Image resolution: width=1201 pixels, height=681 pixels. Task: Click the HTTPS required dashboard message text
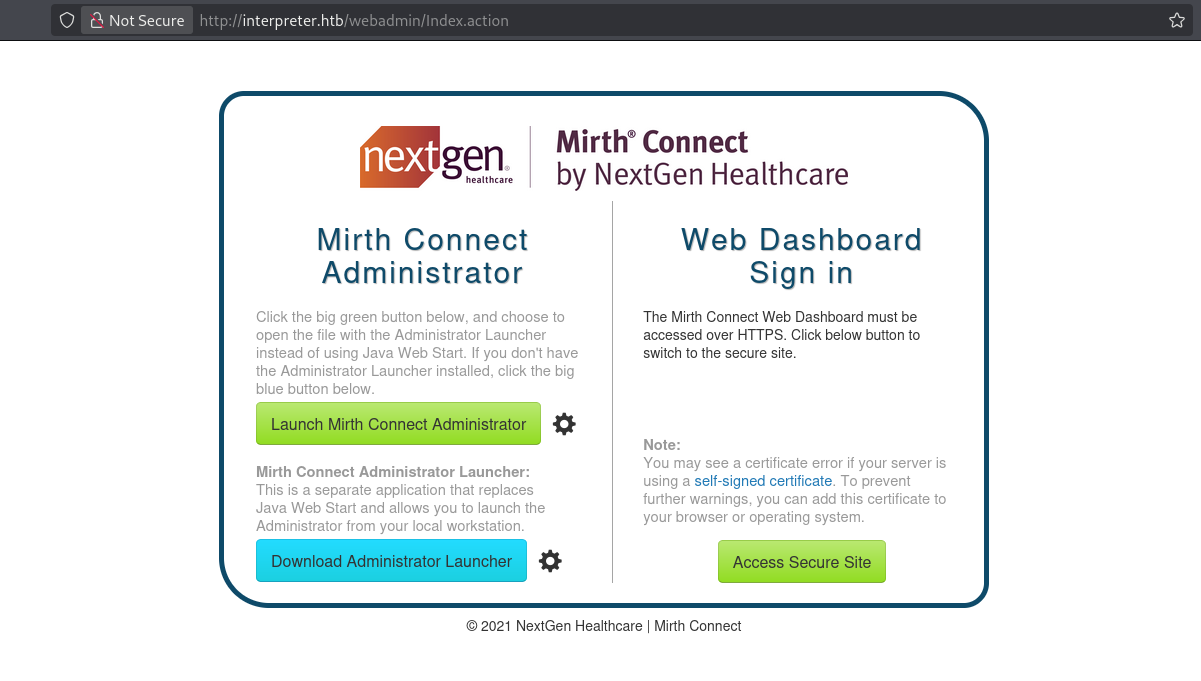click(x=782, y=335)
